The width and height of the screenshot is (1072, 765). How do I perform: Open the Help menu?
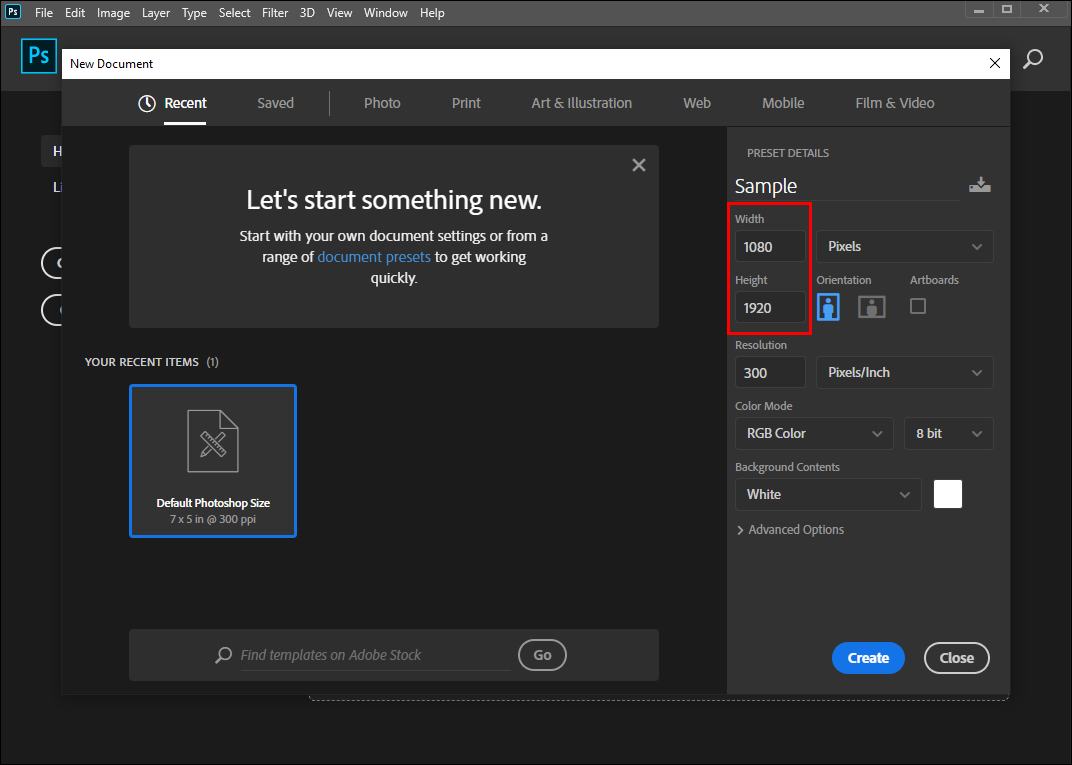[432, 13]
